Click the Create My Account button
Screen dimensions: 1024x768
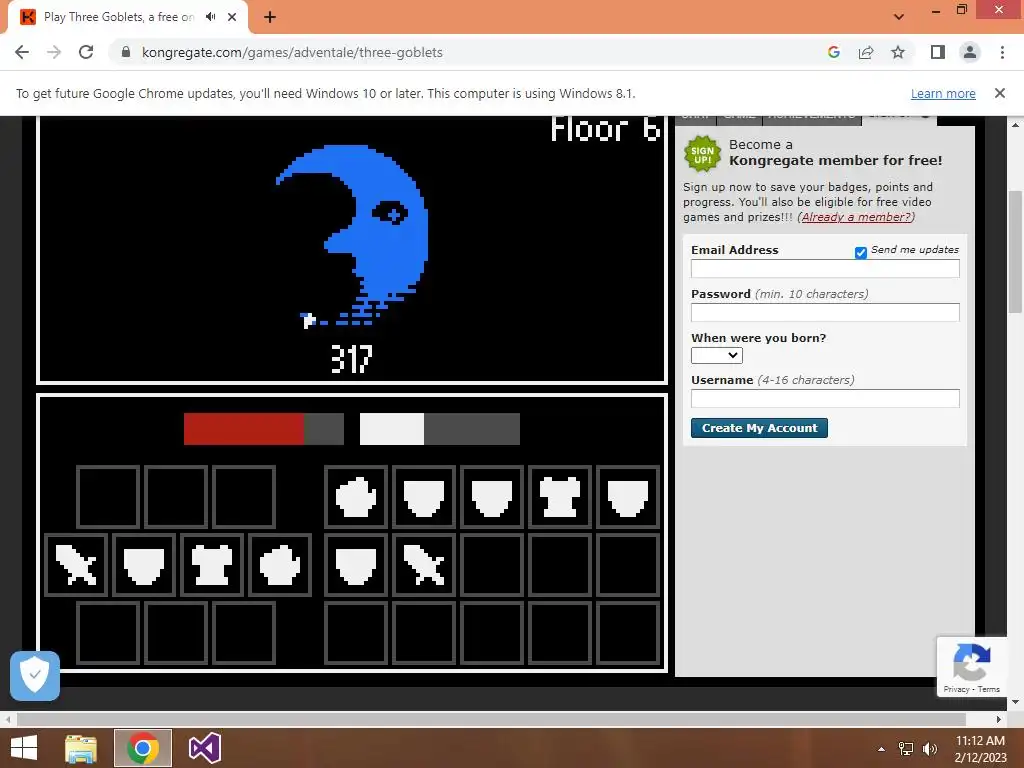click(759, 428)
